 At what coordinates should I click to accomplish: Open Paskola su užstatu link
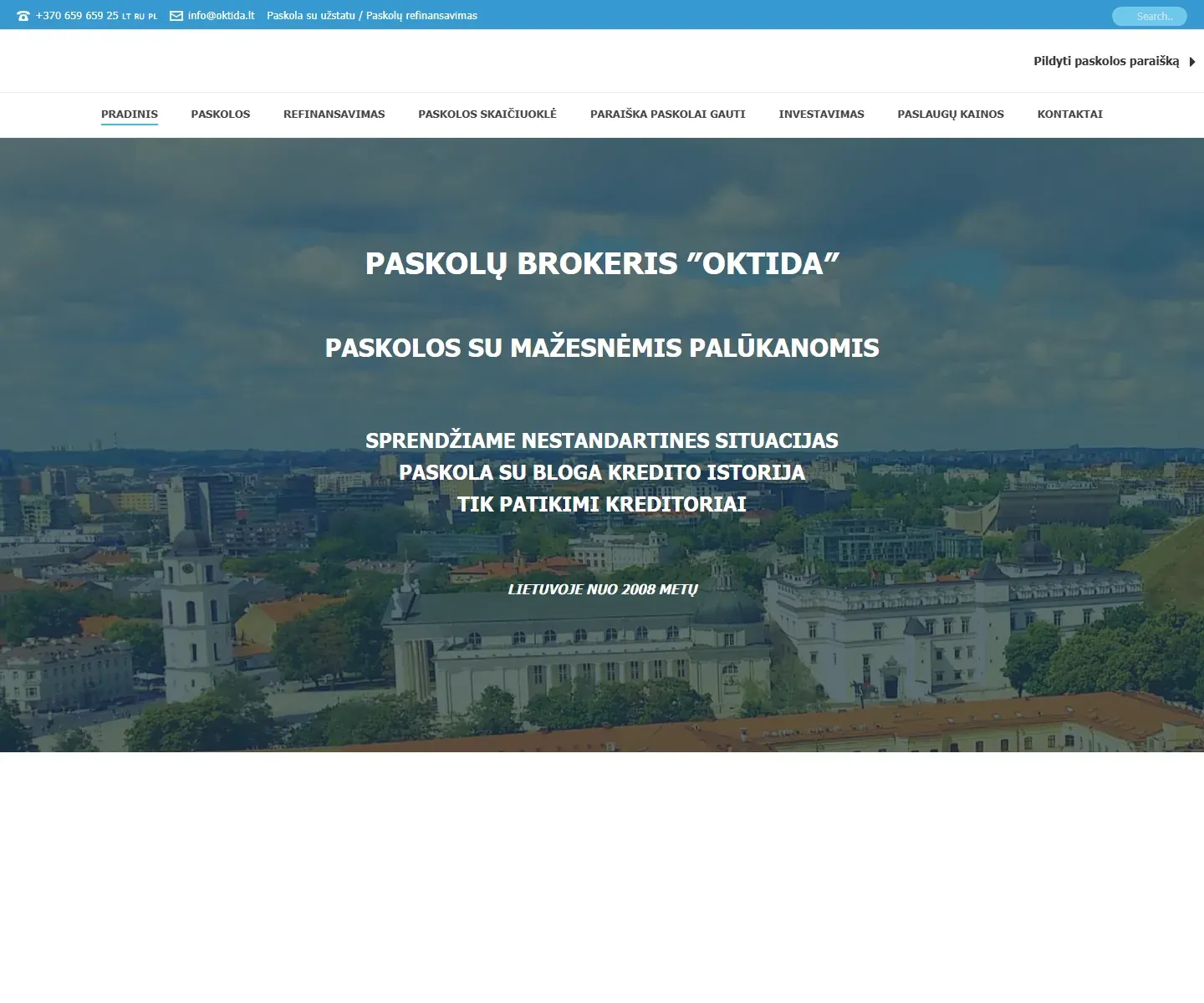point(311,16)
